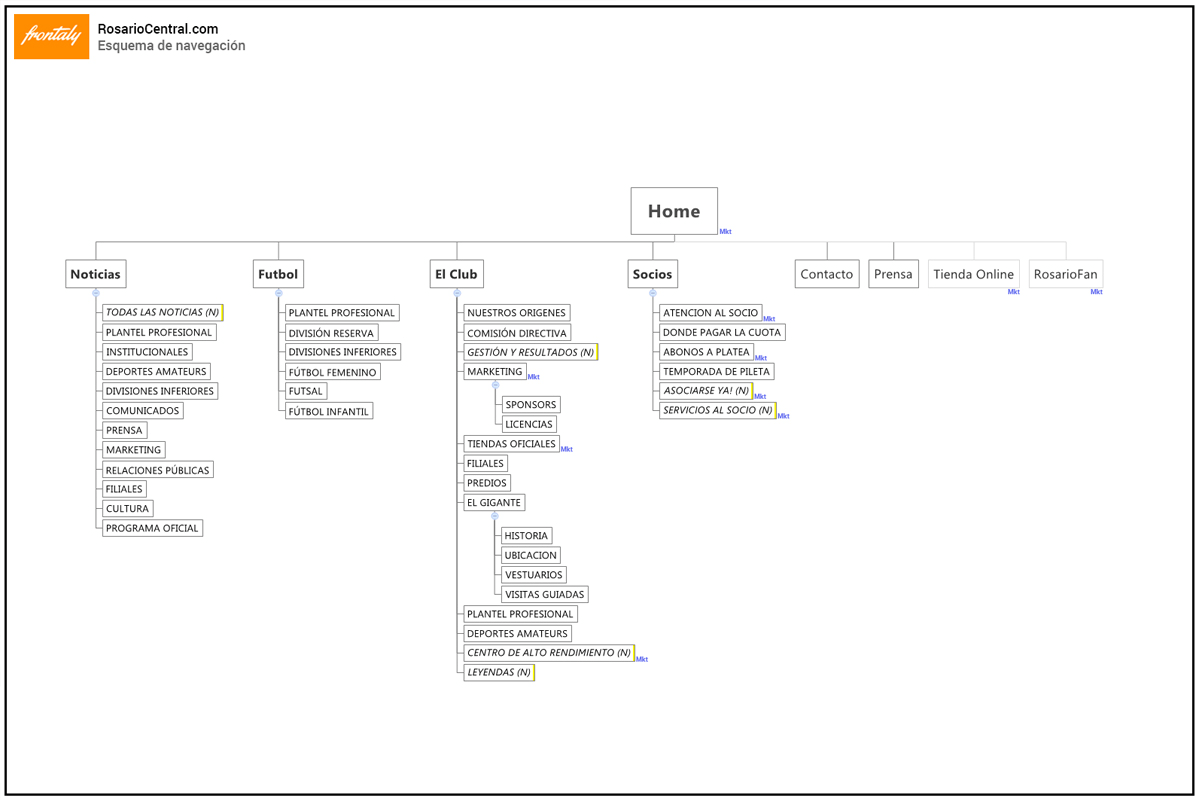Open the Tienda Online node
This screenshot has width=1200, height=800.
coord(973,274)
